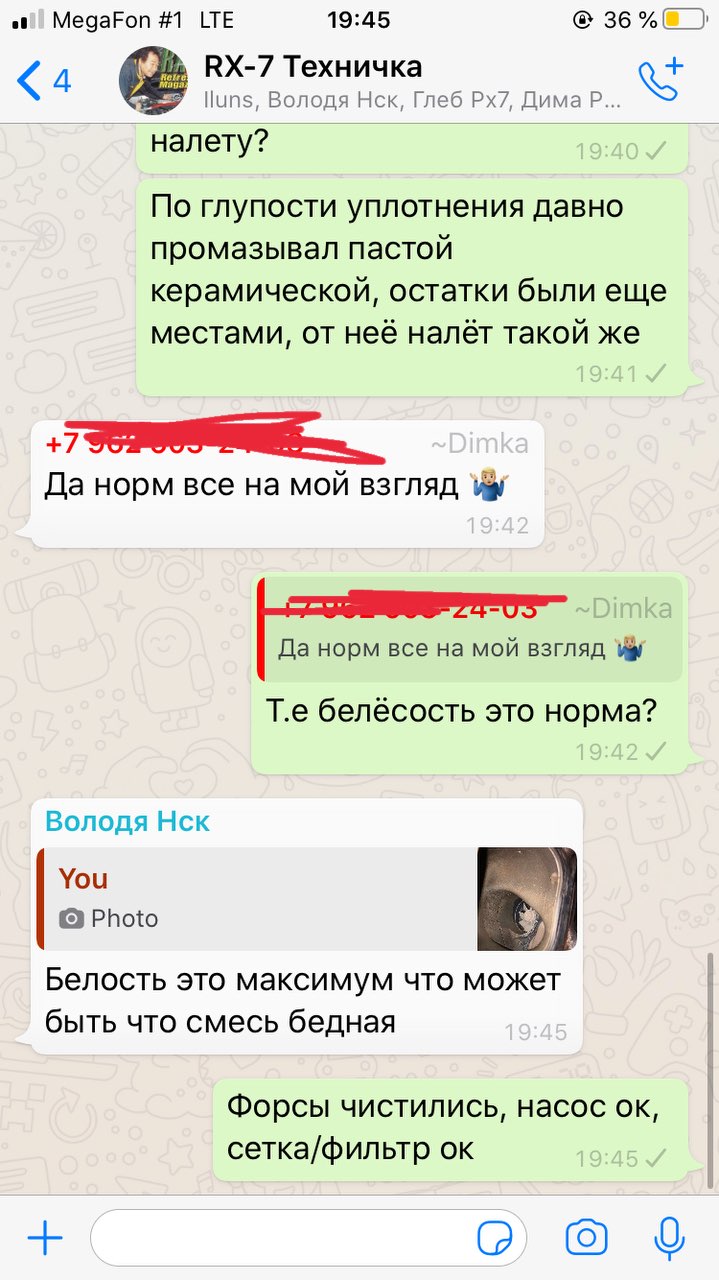Tap sender name Володя Нск

pyautogui.click(x=128, y=822)
